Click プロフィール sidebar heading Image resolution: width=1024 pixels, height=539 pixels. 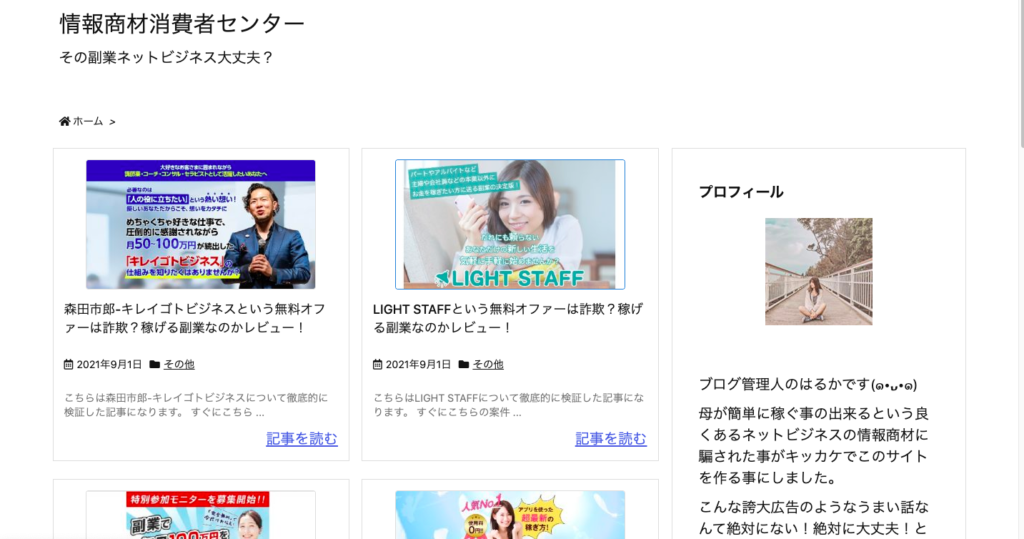741,192
